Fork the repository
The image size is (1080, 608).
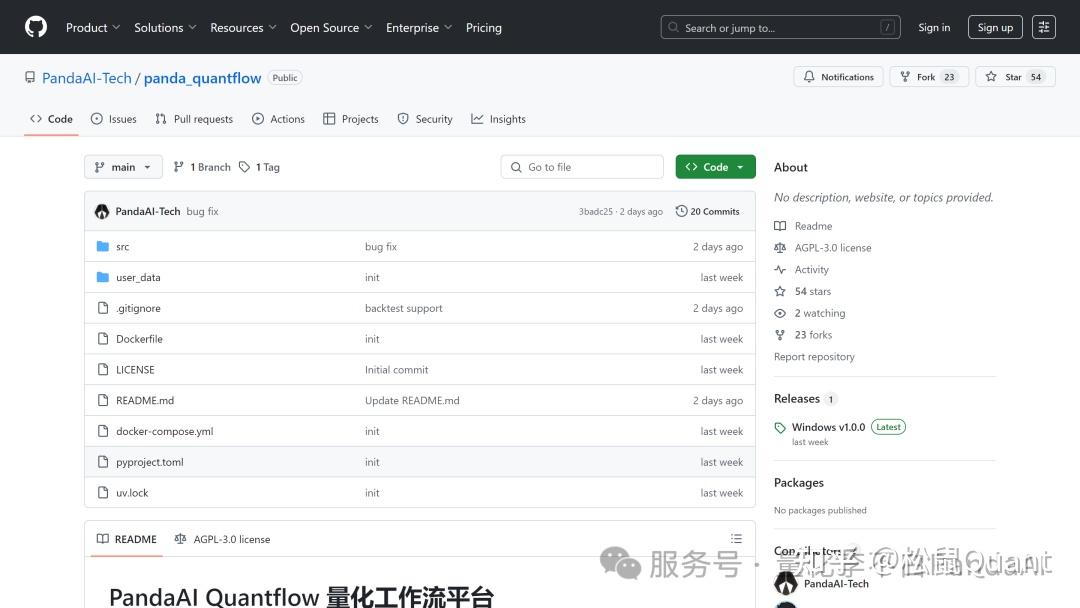click(x=929, y=77)
